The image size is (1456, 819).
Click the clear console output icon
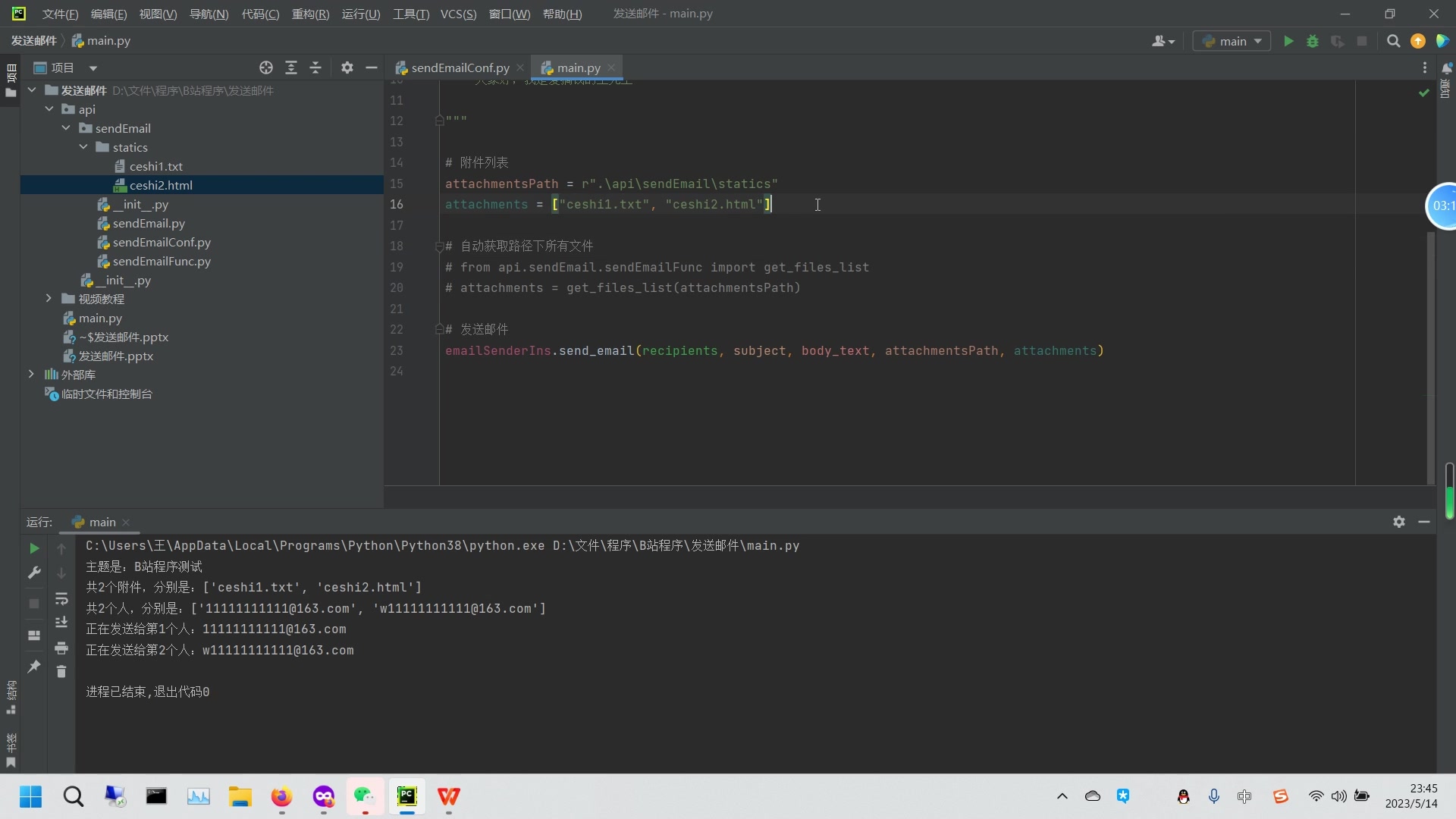coord(62,672)
